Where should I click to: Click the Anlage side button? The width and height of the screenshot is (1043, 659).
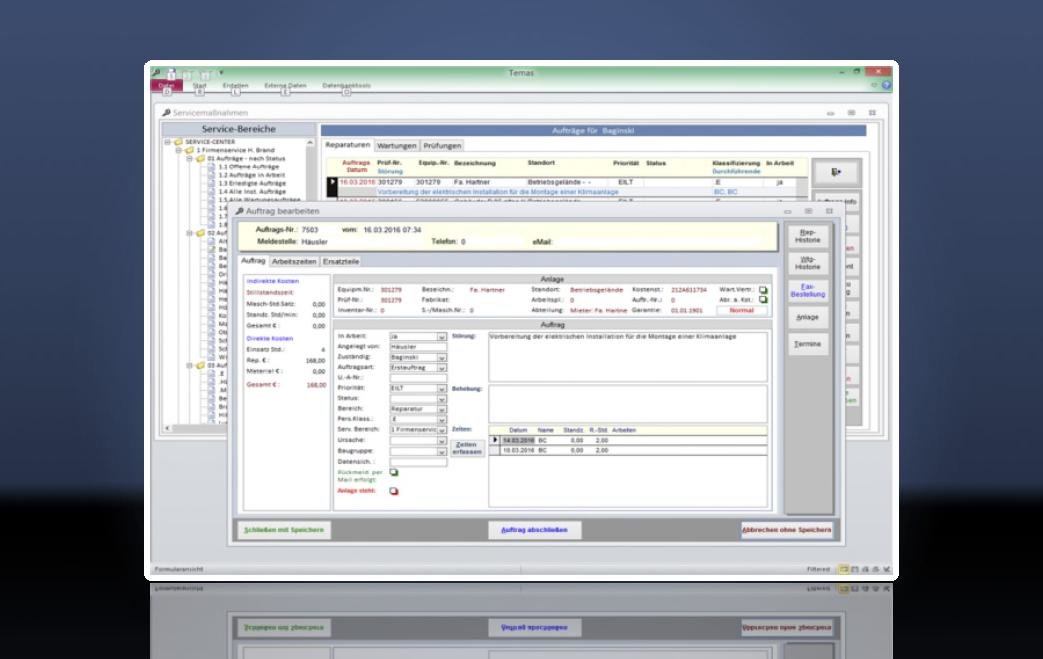click(808, 317)
